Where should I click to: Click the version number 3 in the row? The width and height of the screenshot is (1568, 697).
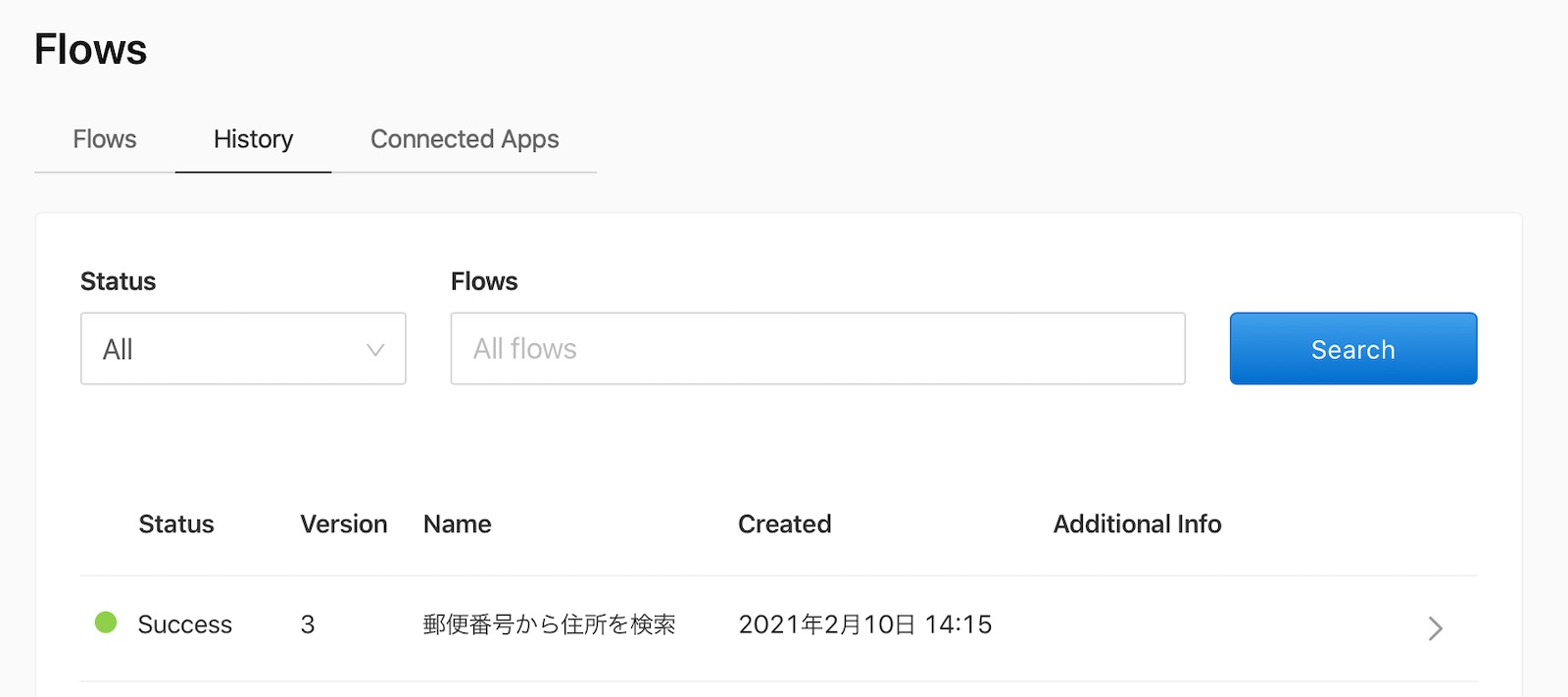(308, 624)
